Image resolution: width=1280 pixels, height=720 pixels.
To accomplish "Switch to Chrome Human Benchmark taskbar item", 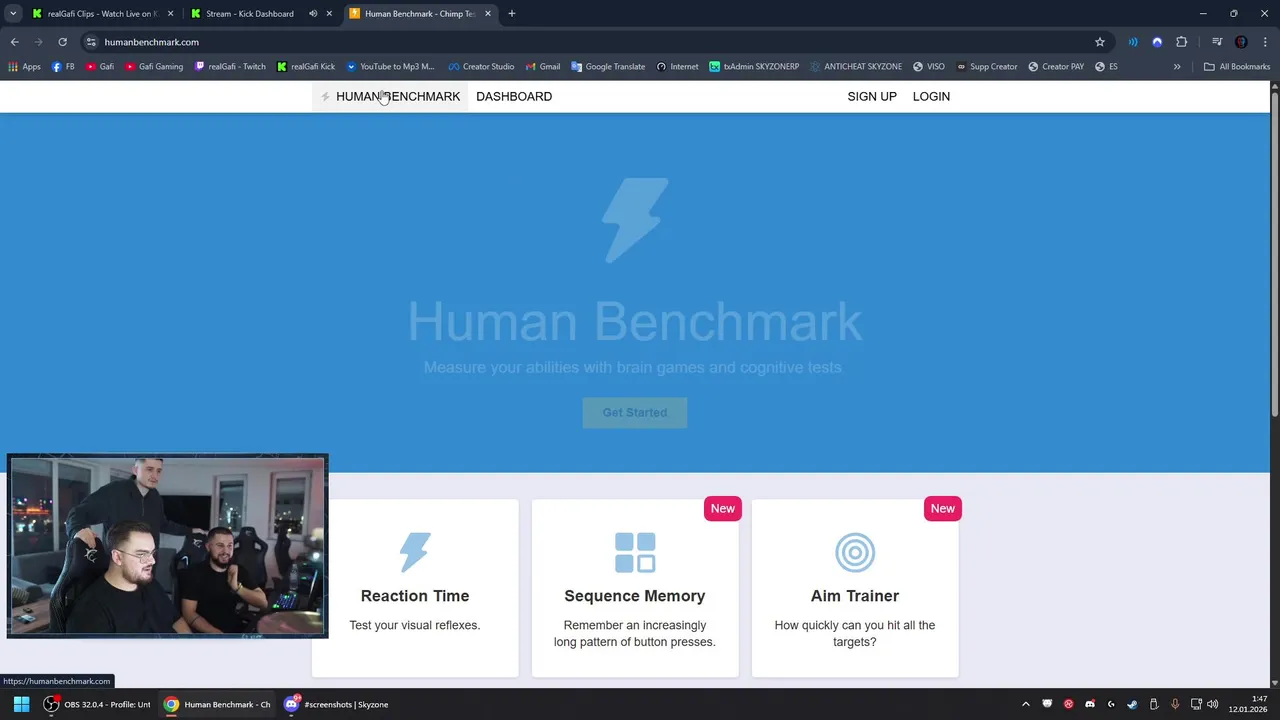I will (217, 704).
